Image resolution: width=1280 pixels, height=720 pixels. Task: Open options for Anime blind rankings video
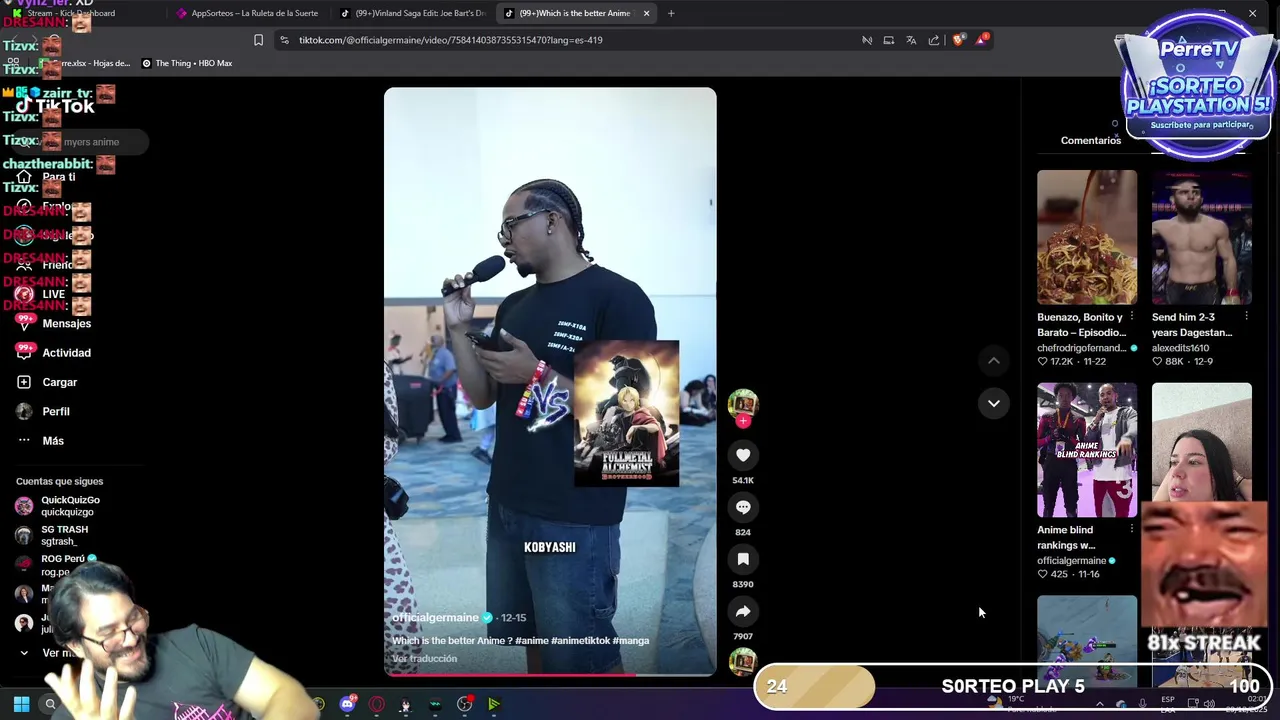[1132, 530]
